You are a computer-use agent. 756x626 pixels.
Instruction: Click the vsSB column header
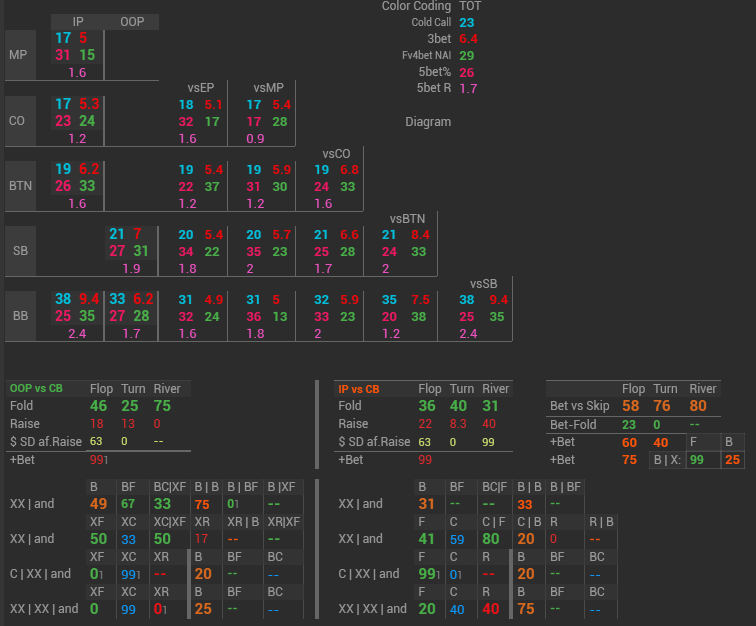pyautogui.click(x=484, y=283)
